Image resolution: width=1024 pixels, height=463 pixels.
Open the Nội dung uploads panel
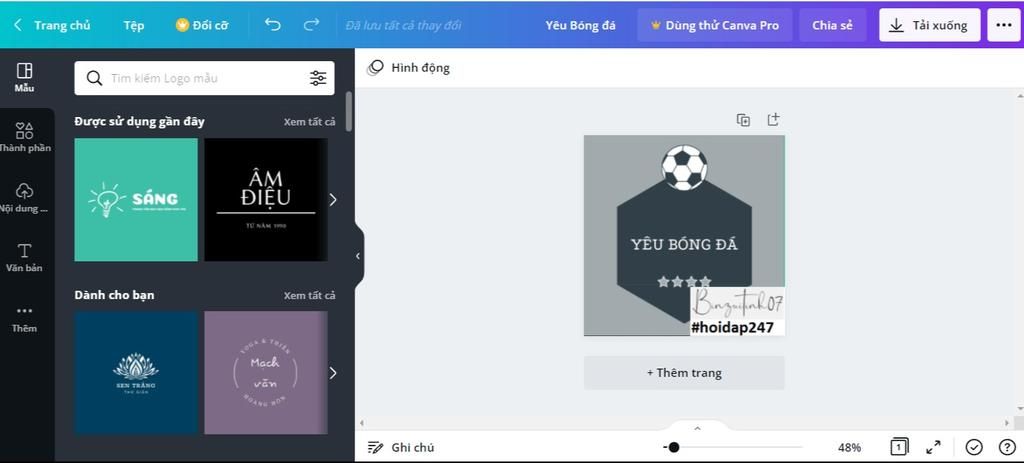pyautogui.click(x=24, y=198)
